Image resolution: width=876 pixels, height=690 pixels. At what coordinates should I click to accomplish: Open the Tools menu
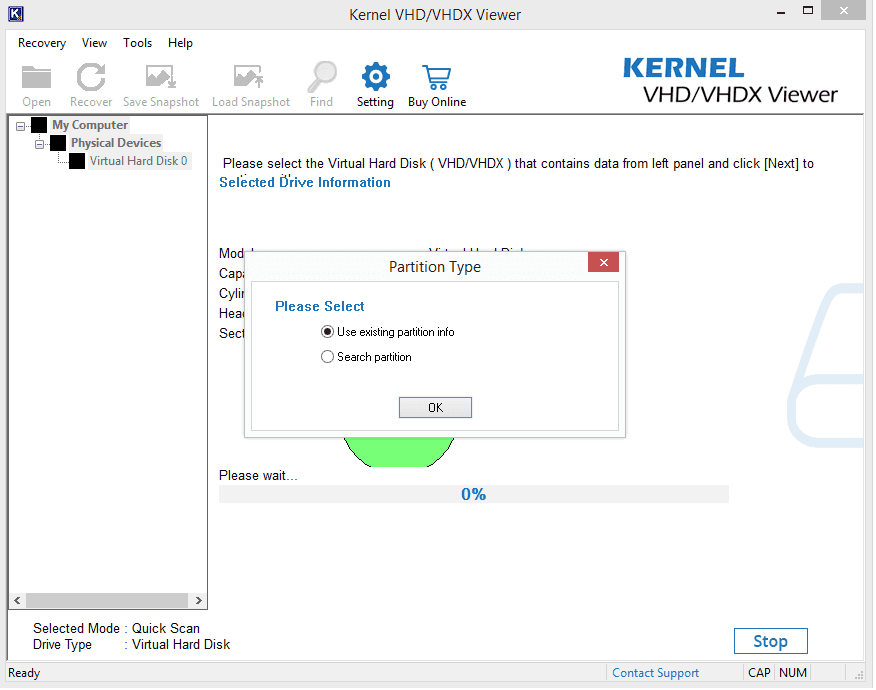click(x=138, y=43)
